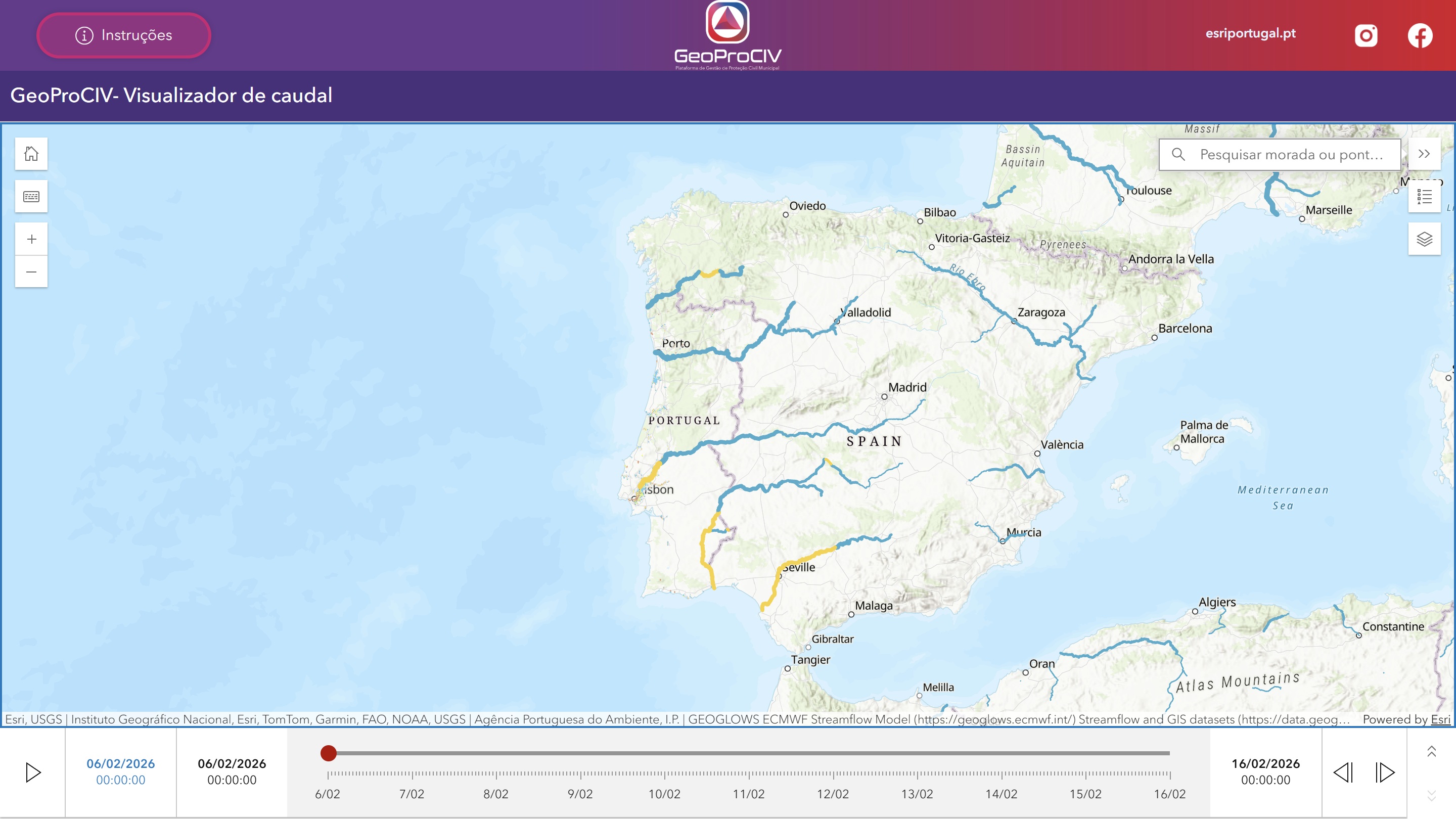
Task: Step the timeline to the previous time
Action: [x=1343, y=772]
